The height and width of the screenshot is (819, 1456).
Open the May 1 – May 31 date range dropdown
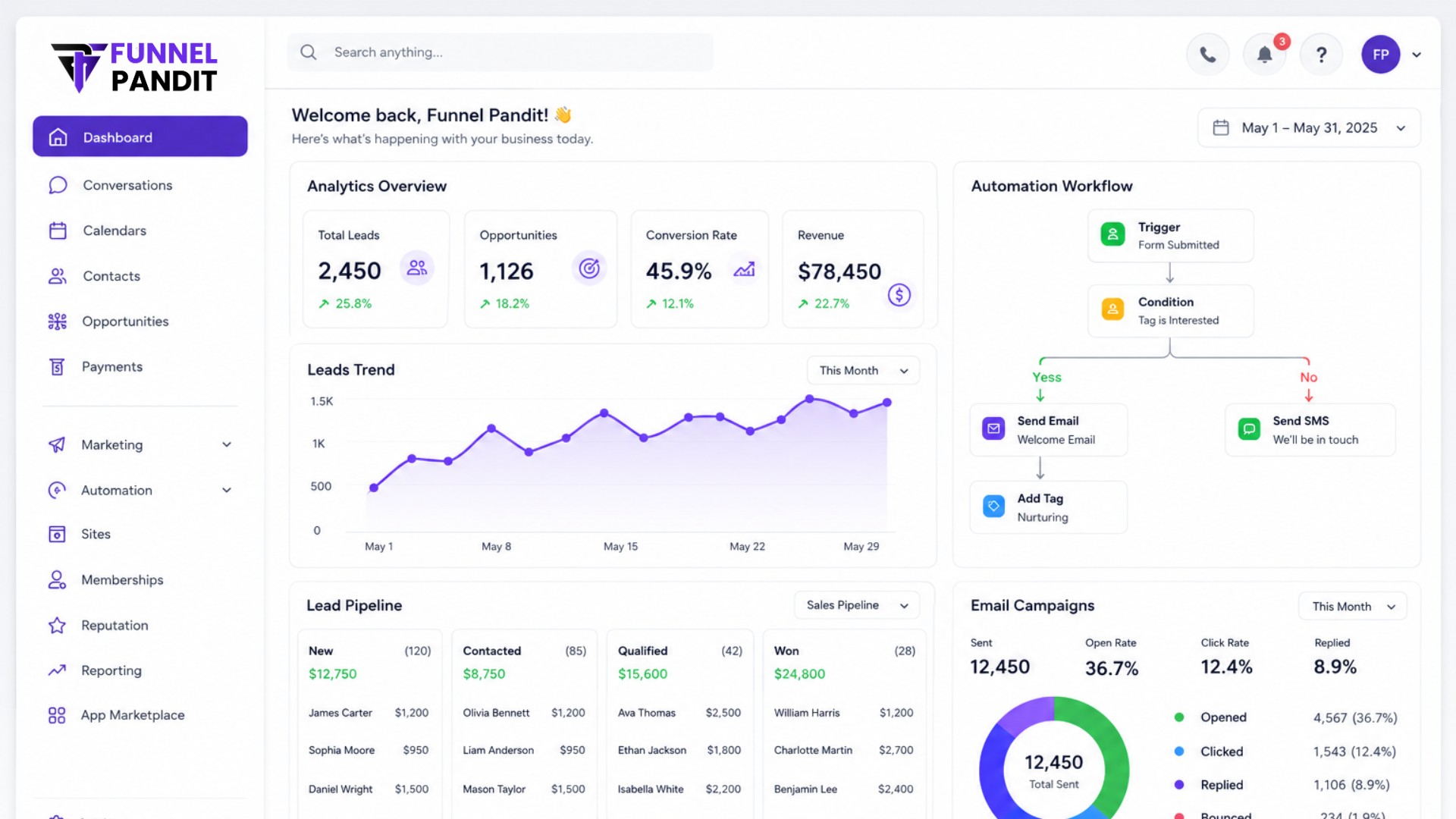tap(1309, 127)
